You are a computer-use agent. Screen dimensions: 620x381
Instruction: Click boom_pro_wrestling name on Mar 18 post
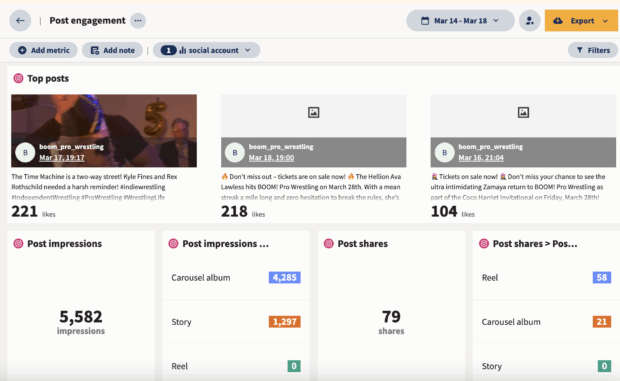(x=281, y=147)
